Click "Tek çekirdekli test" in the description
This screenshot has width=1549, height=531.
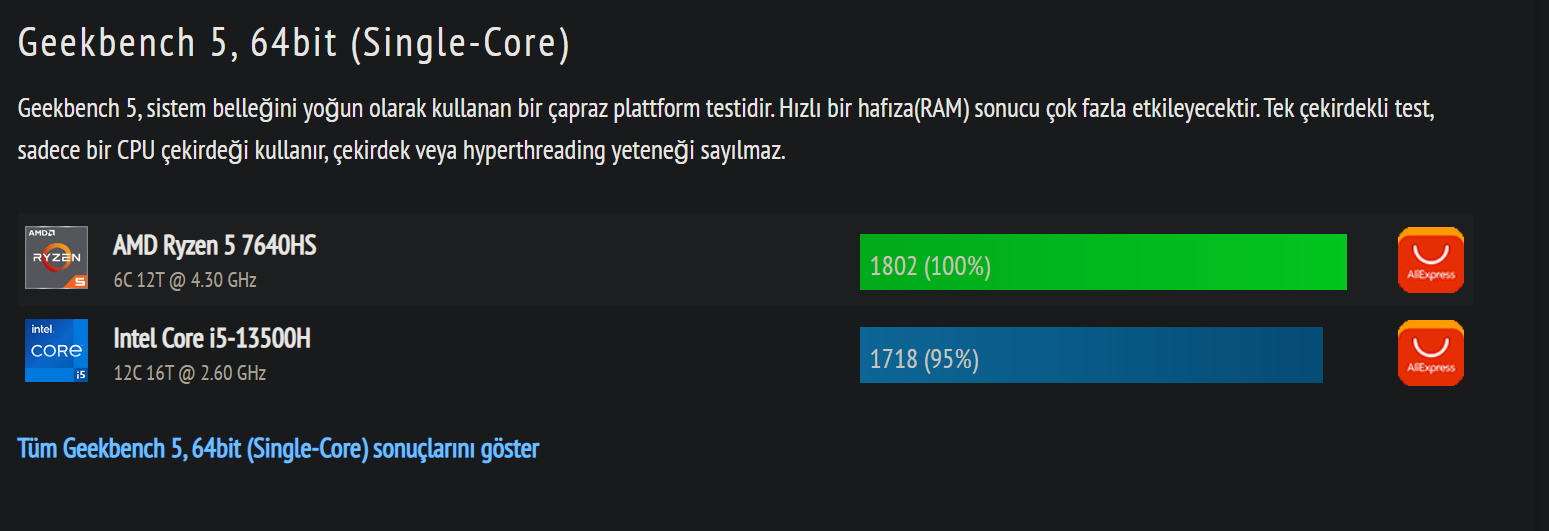click(x=1349, y=108)
